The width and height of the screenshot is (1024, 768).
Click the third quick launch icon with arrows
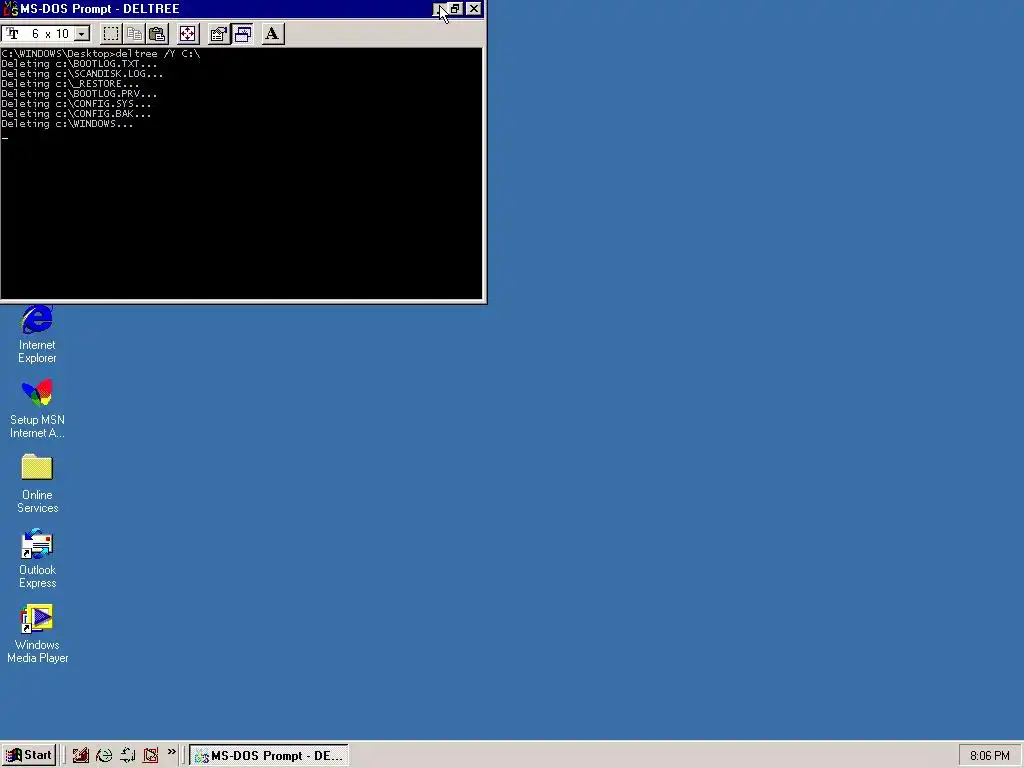pos(127,756)
